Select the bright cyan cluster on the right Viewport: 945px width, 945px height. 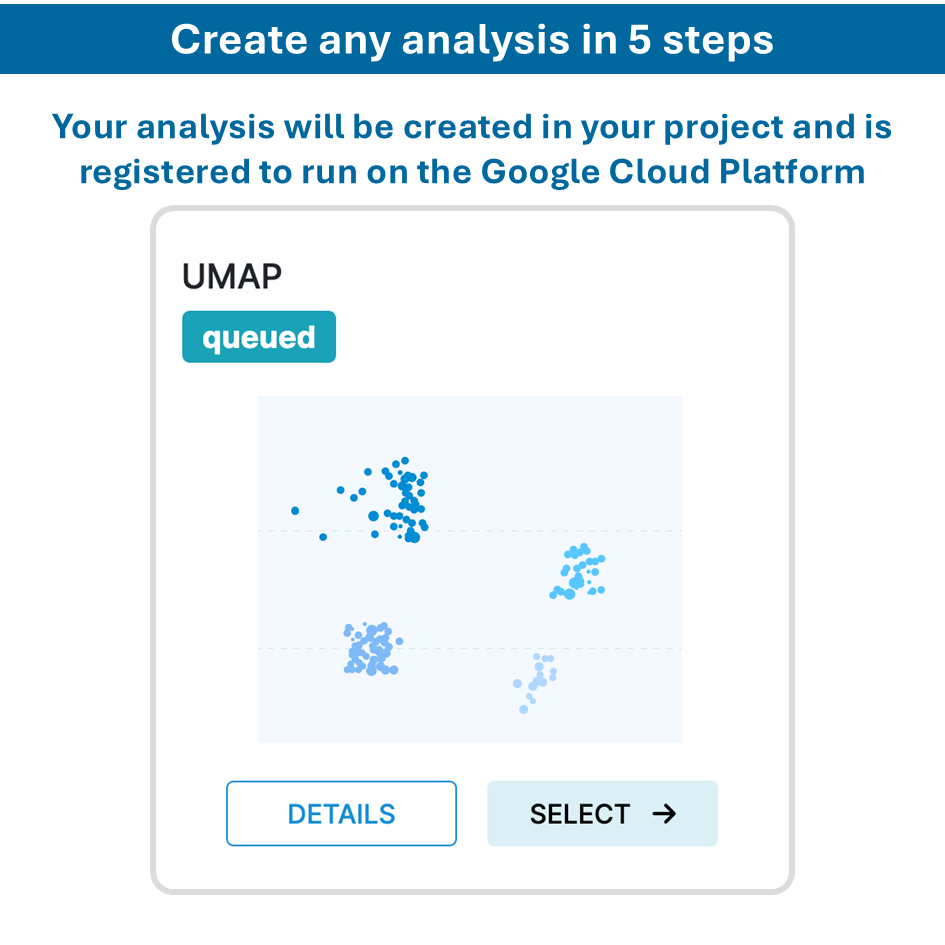click(x=578, y=573)
